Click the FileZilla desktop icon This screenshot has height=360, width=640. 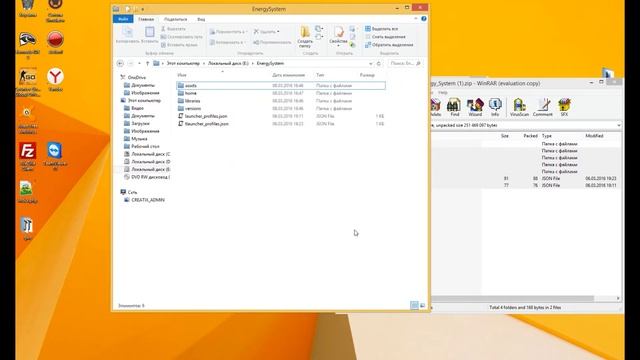(27, 157)
